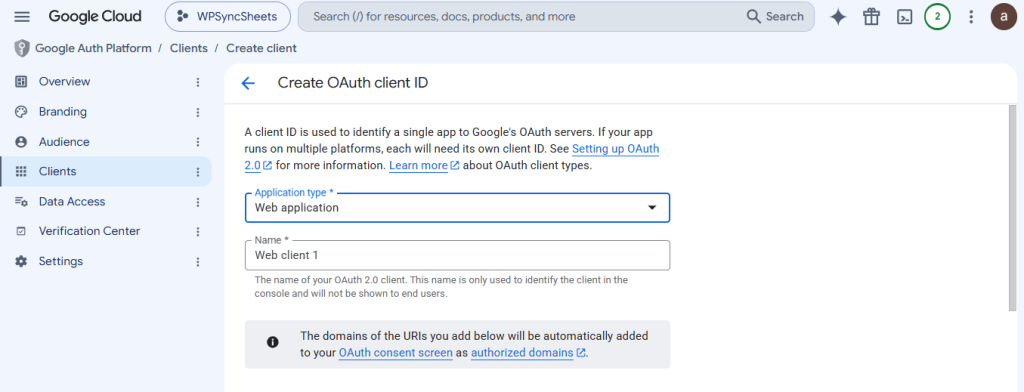Open more options for Data Access
Viewport: 1024px width, 392px height.
click(x=198, y=202)
